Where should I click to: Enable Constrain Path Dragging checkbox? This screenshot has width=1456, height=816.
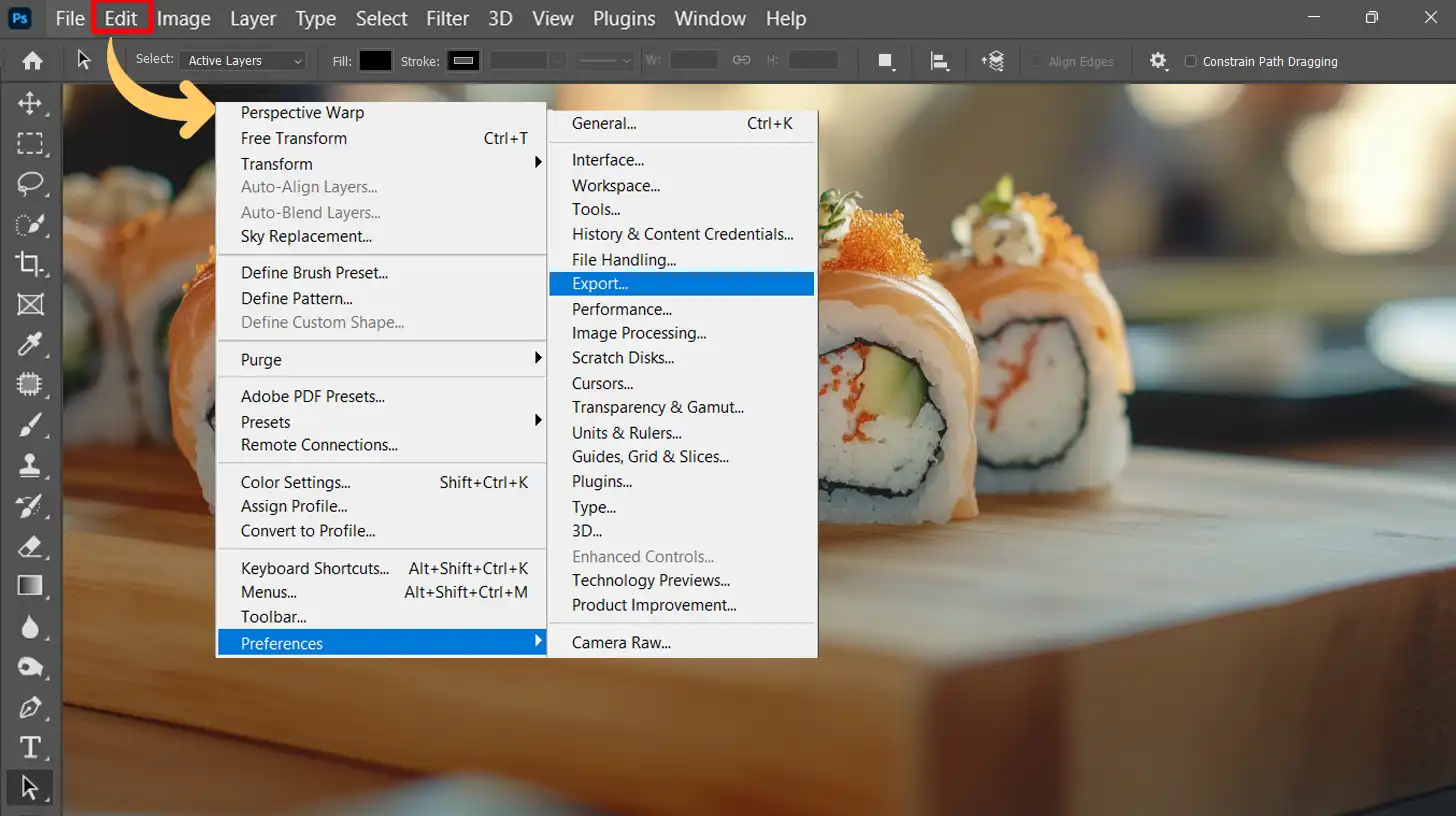1190,61
